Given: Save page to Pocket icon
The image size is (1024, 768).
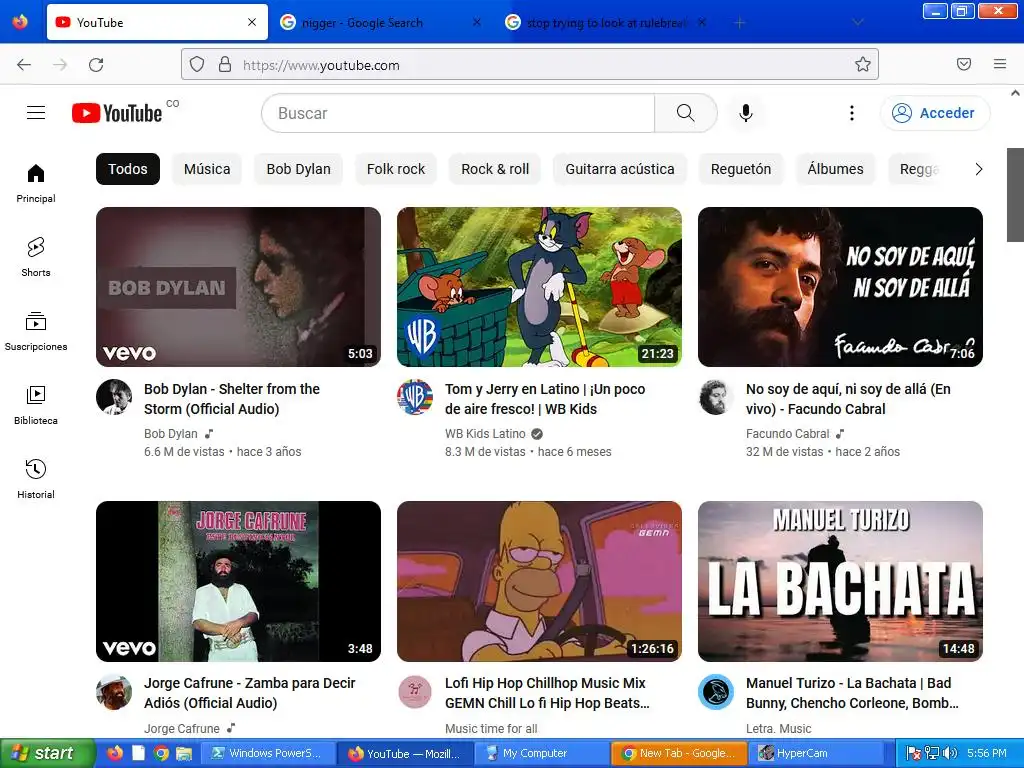Looking at the screenshot, I should point(964,64).
